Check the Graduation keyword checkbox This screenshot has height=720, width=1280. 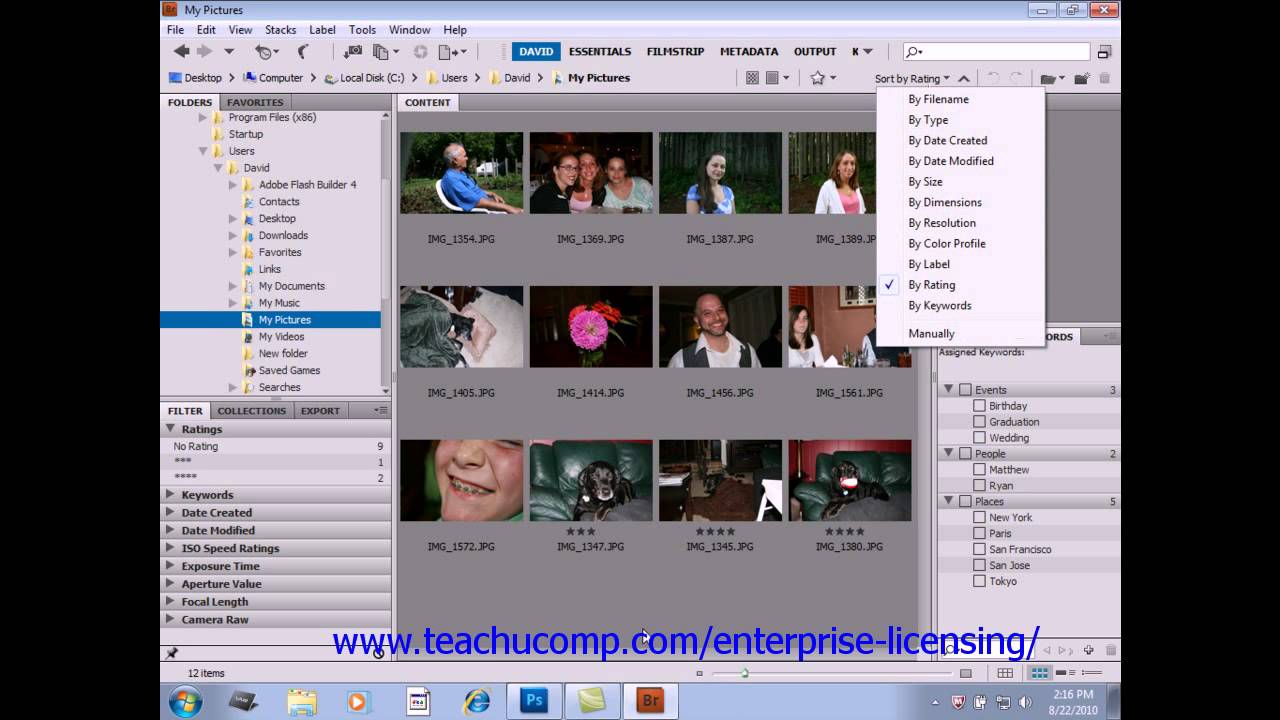click(980, 422)
